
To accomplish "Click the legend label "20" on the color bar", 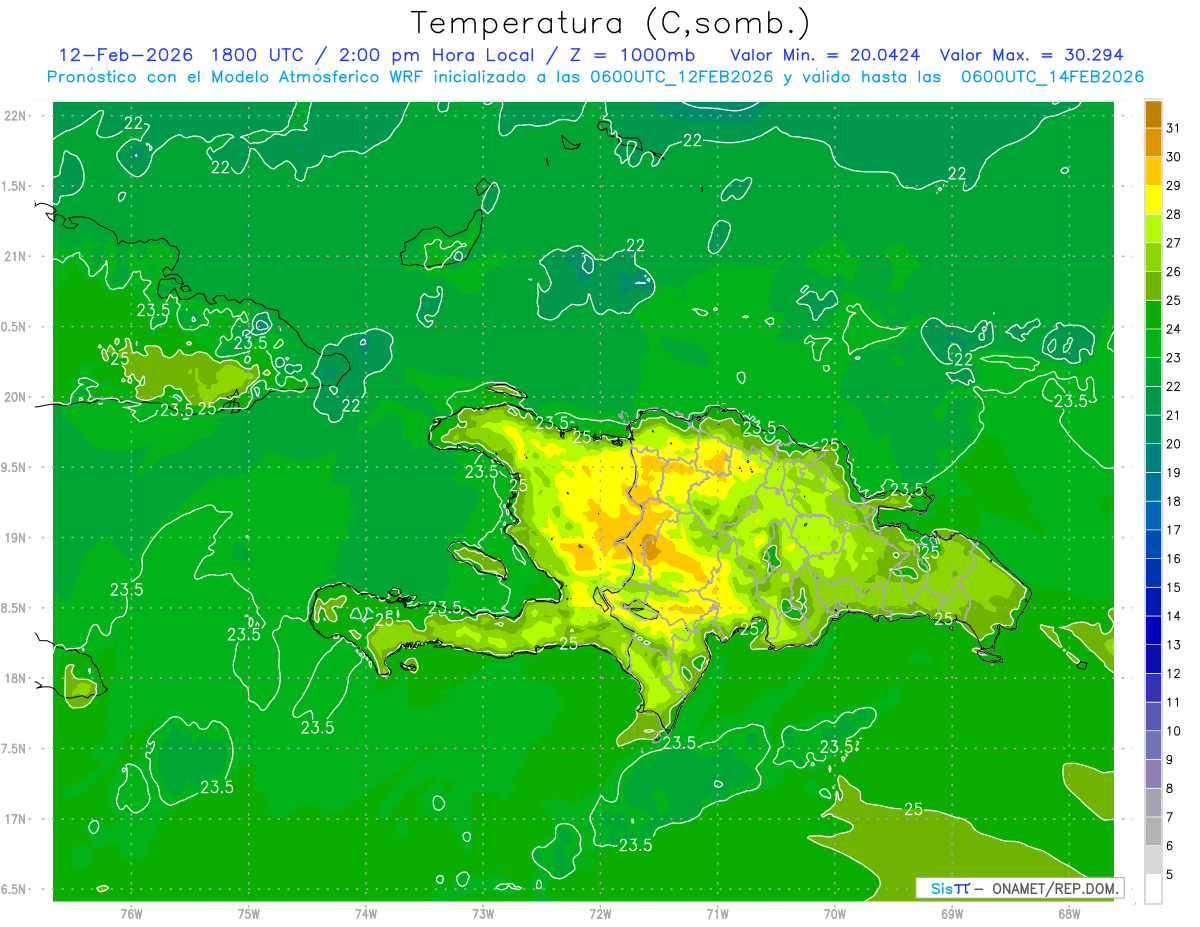I will click(x=1174, y=444).
